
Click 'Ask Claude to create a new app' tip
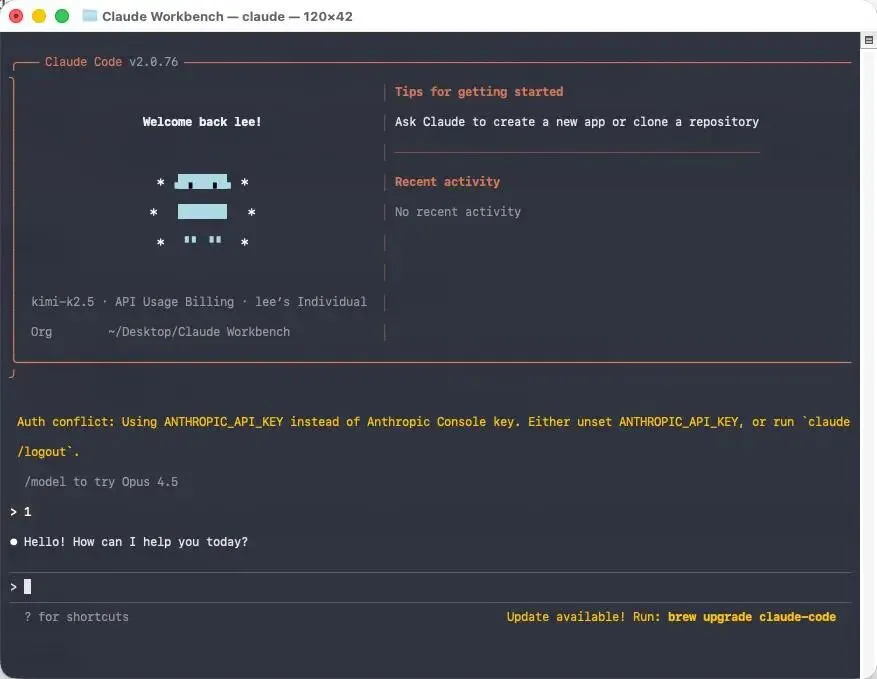point(577,122)
